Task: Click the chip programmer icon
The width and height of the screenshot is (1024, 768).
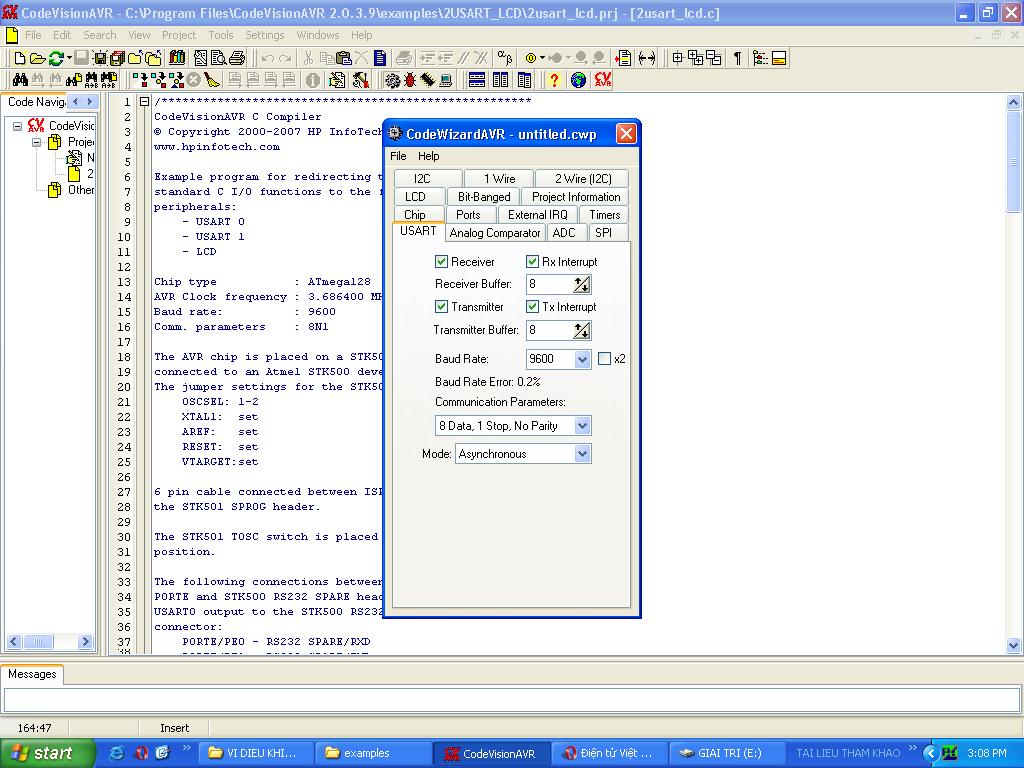Action: click(x=427, y=80)
